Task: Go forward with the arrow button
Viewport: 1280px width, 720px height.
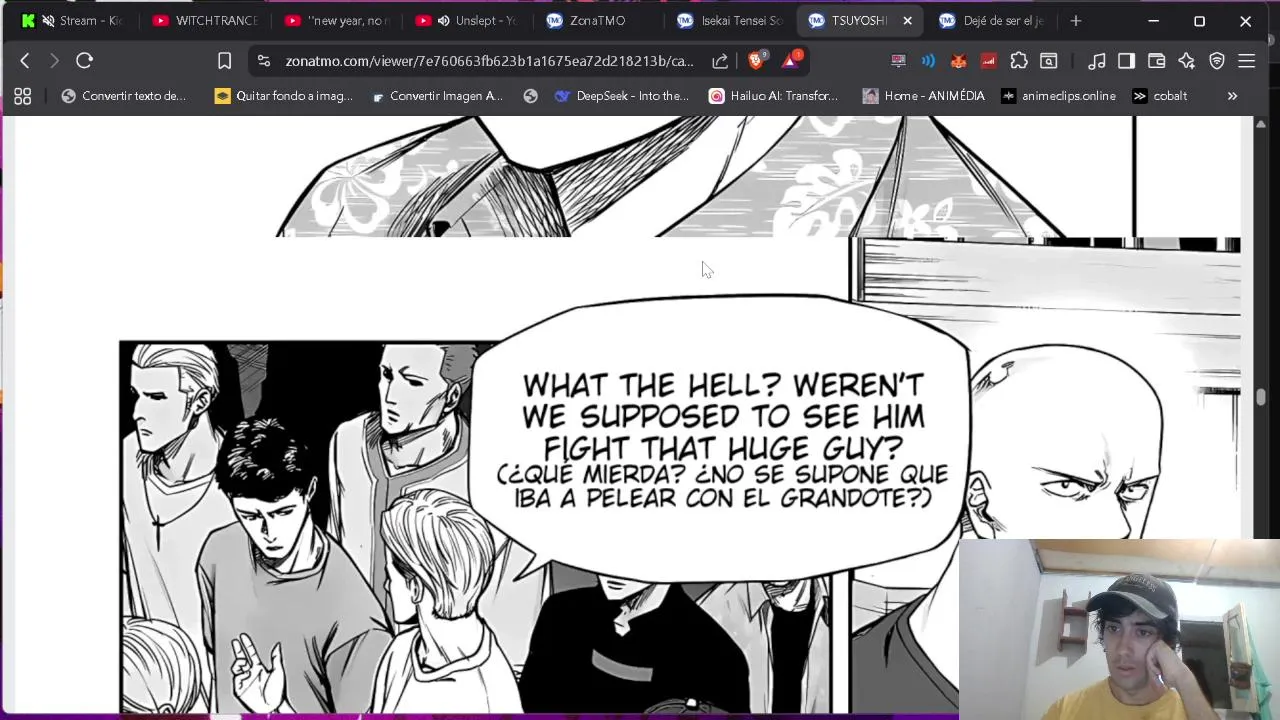Action: pyautogui.click(x=54, y=61)
